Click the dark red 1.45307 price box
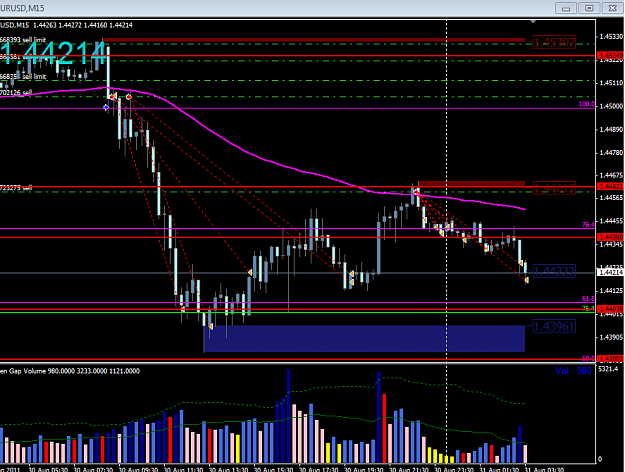Screen dimensions: 625x472 coord(554,42)
